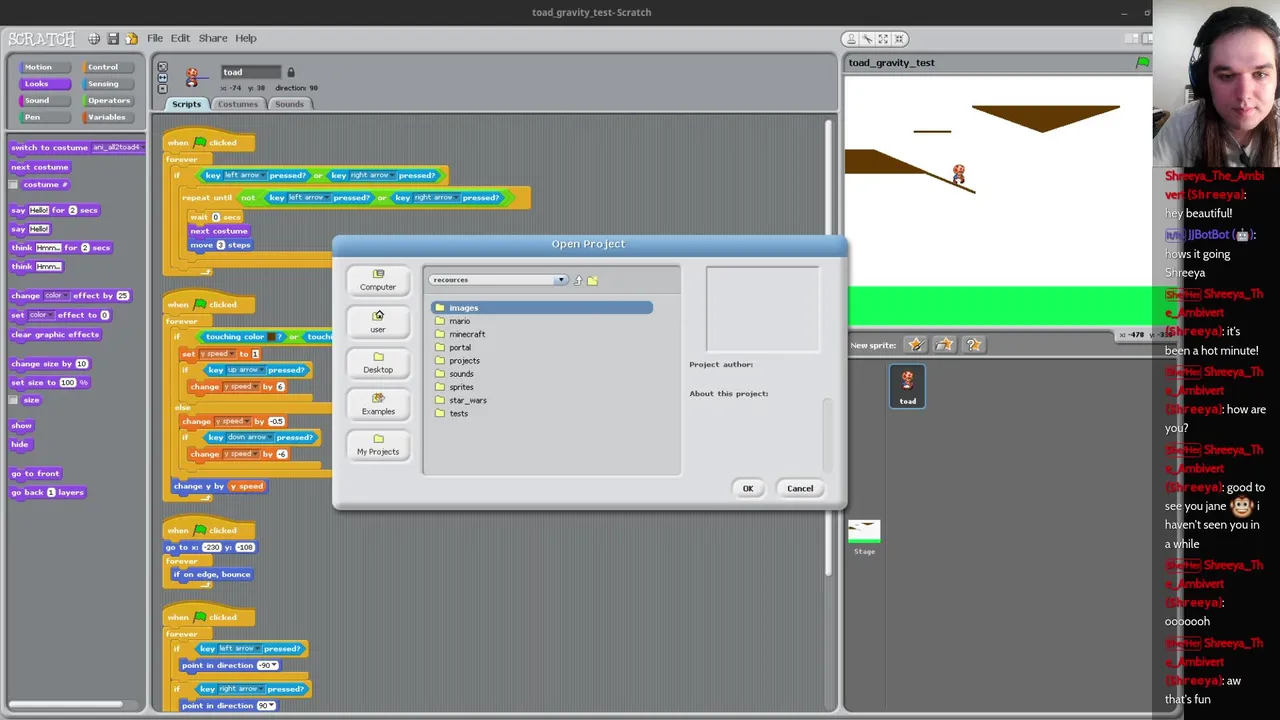The width and height of the screenshot is (1280, 720).
Task: Set rotation style to left-right flip only
Action: 162,78
